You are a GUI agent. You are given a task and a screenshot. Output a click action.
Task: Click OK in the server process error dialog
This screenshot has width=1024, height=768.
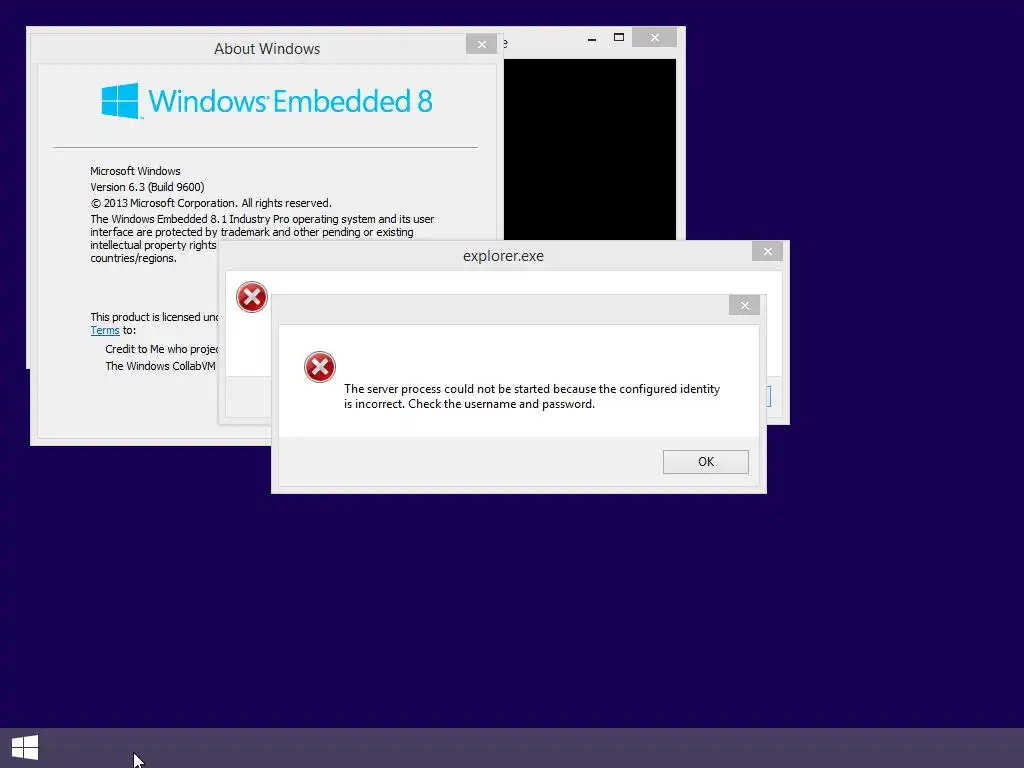705,462
